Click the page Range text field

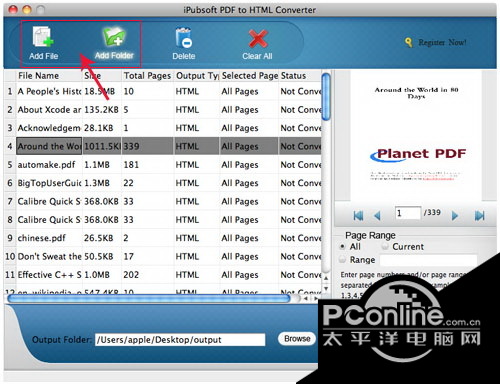click(428, 260)
